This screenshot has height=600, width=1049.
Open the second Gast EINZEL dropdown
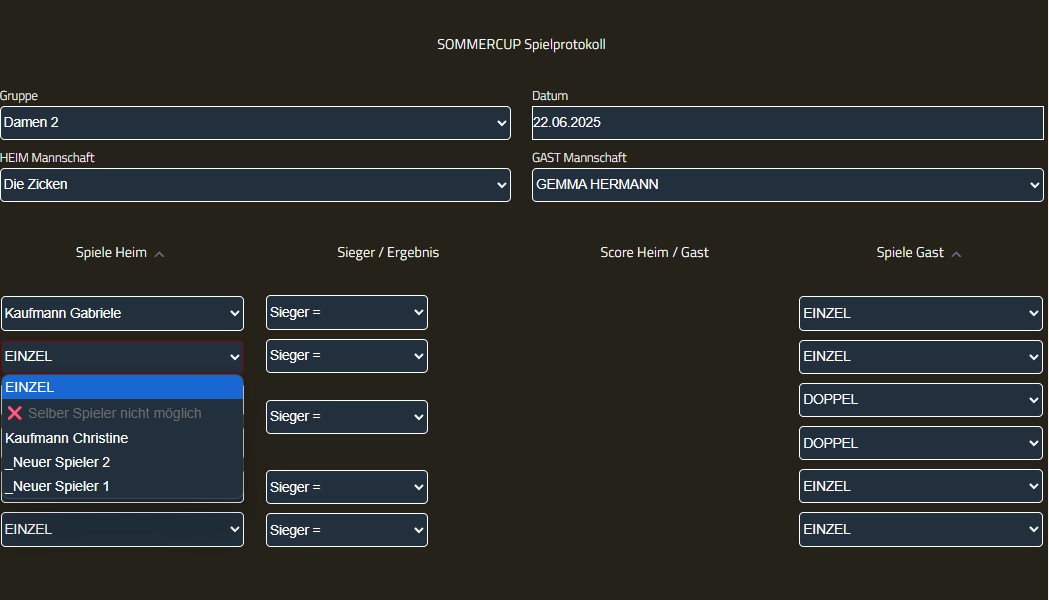coord(921,357)
